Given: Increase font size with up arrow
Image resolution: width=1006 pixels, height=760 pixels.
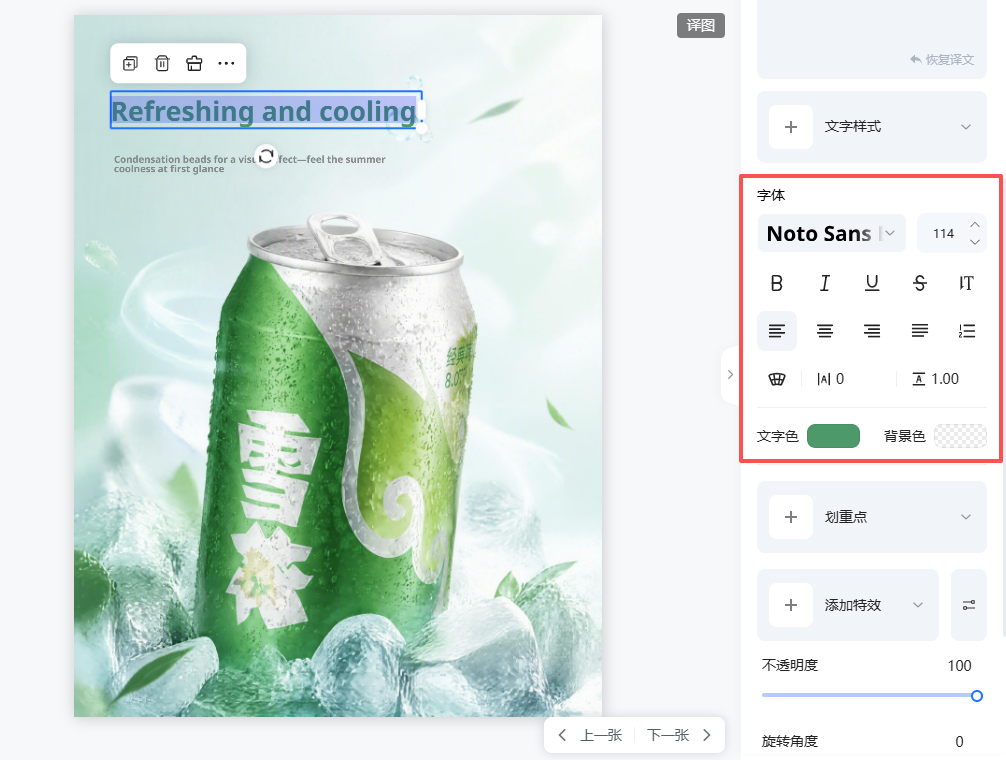Looking at the screenshot, I should click(975, 224).
